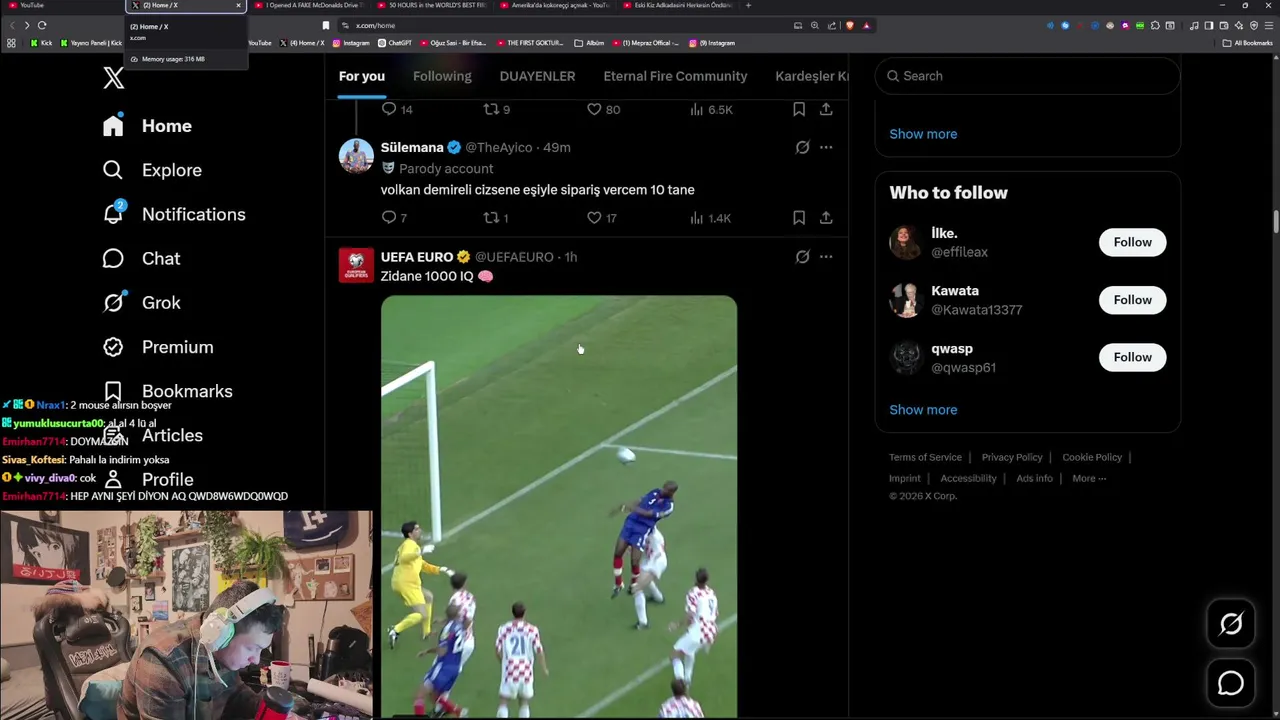Switch to the McDonalds Drive YouTube tab
The width and height of the screenshot is (1280, 720).
tap(310, 5)
